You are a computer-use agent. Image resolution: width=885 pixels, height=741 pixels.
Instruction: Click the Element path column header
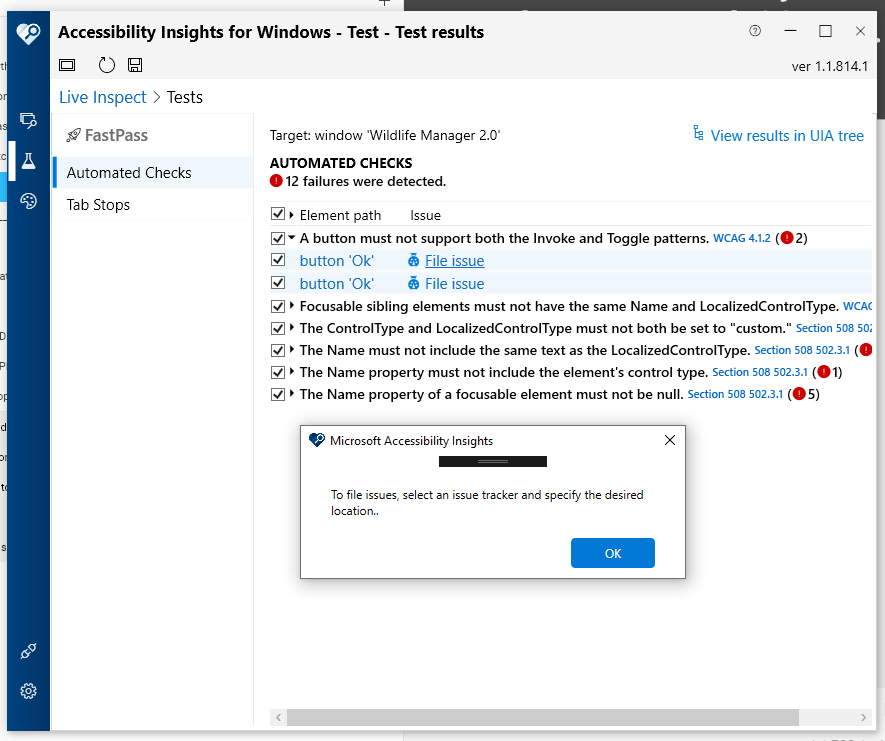click(x=340, y=215)
